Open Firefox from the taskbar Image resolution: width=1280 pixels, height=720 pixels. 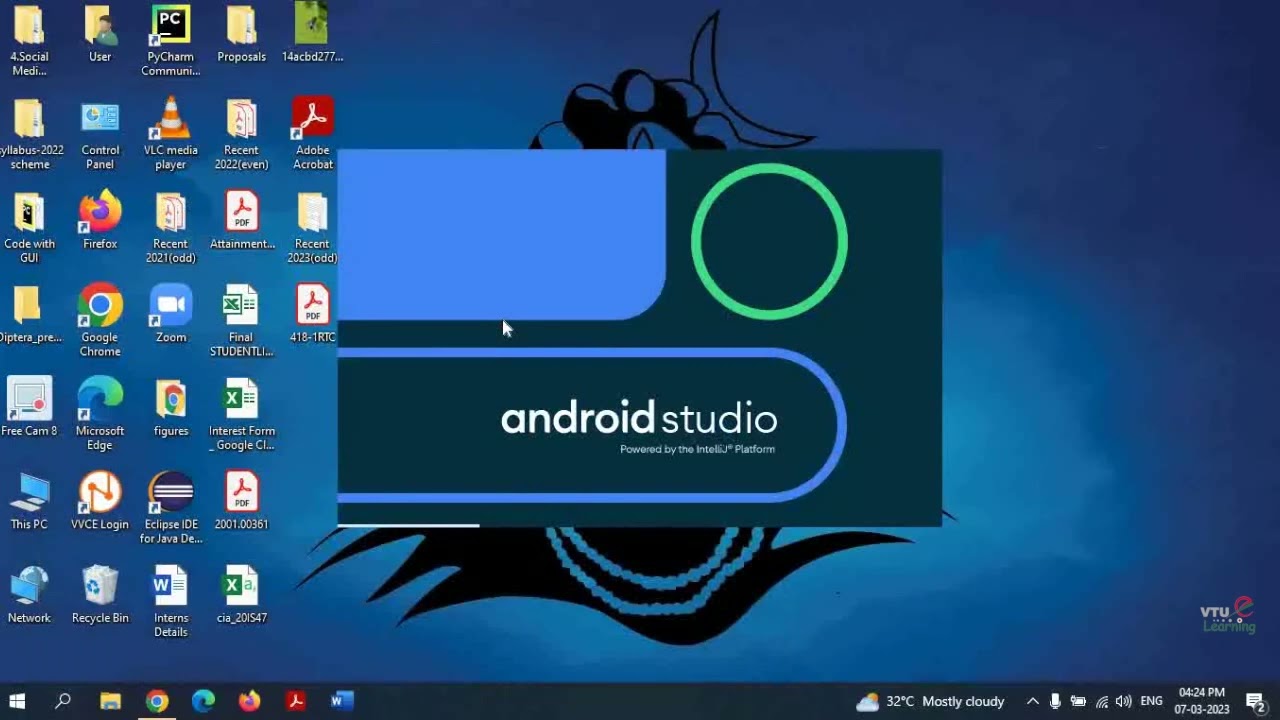click(x=249, y=701)
